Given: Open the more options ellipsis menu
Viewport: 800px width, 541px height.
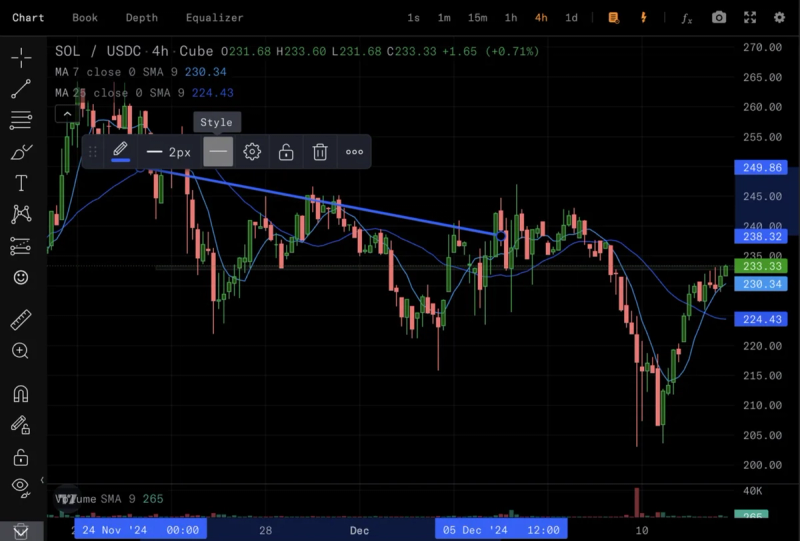Looking at the screenshot, I should 355,152.
